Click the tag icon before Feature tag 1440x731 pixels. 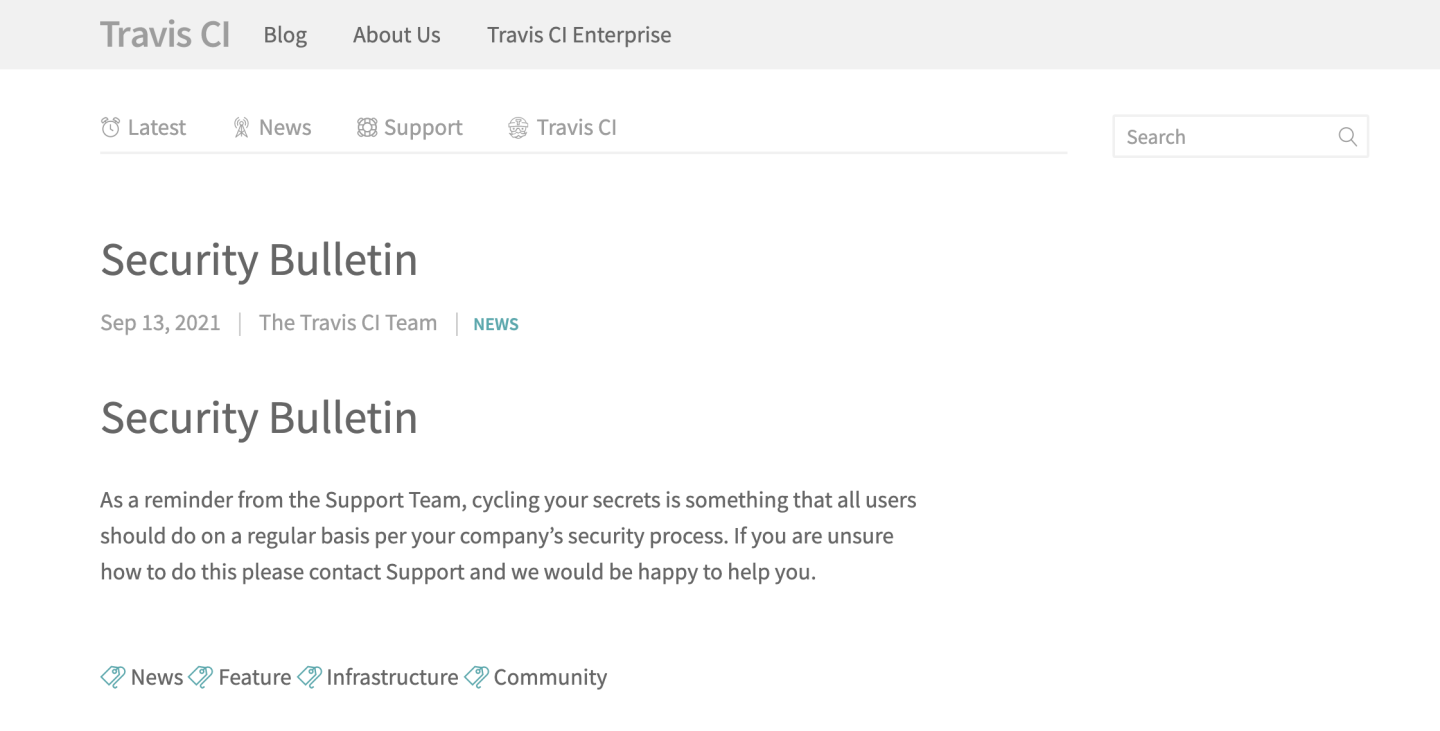[201, 677]
